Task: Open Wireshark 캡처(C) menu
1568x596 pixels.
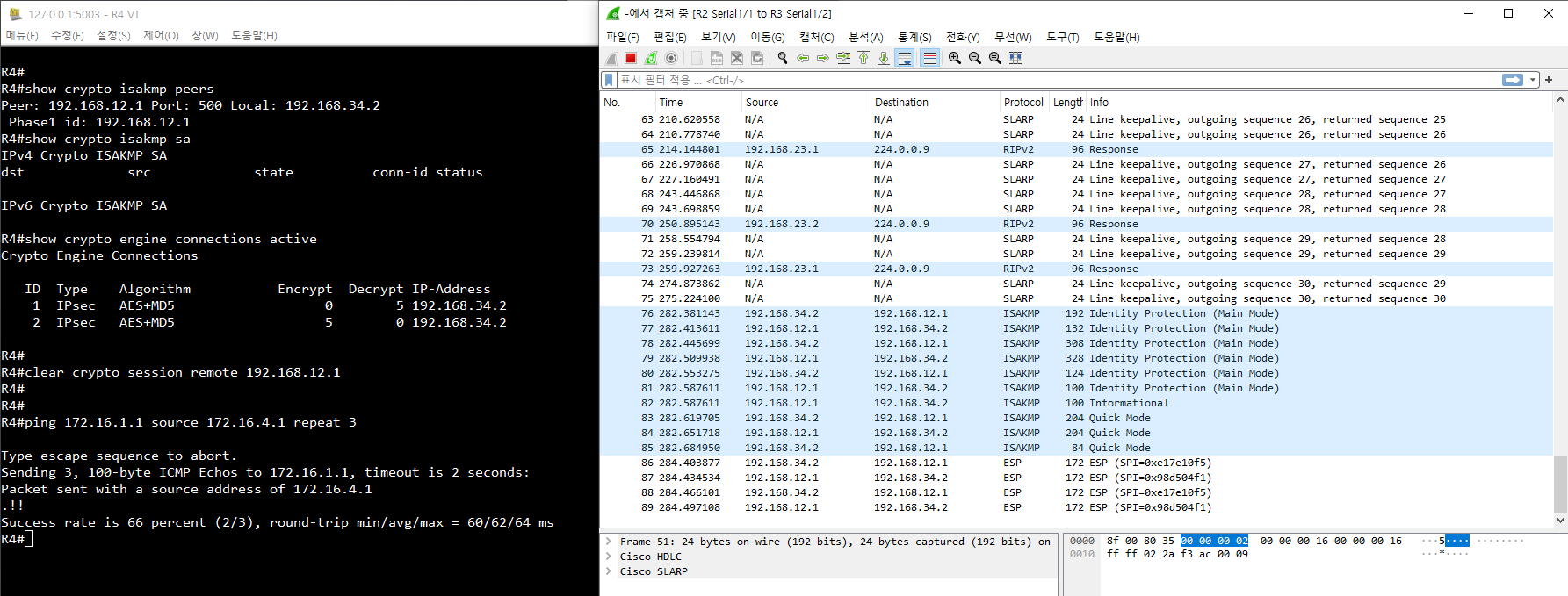Action: (817, 37)
